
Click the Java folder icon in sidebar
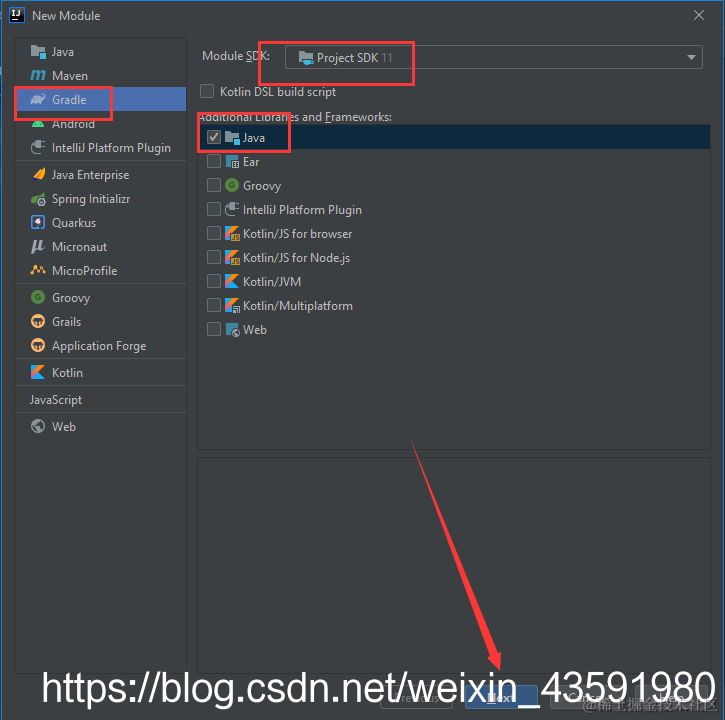38,51
